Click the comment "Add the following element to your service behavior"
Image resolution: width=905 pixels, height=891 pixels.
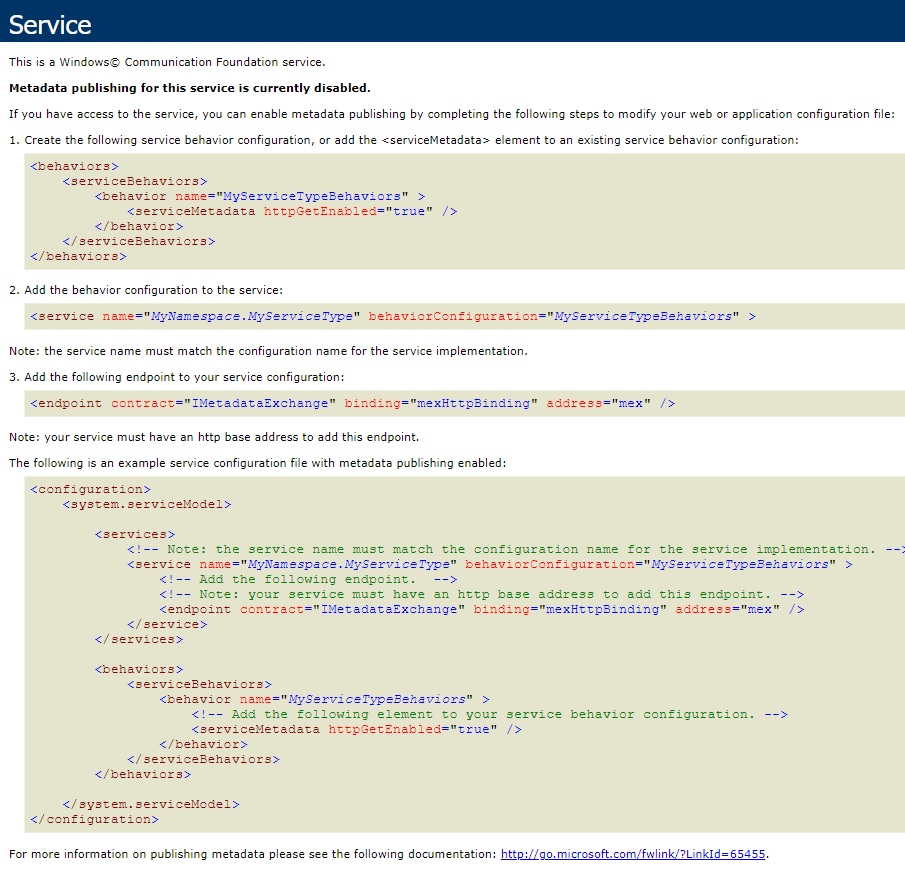click(490, 714)
